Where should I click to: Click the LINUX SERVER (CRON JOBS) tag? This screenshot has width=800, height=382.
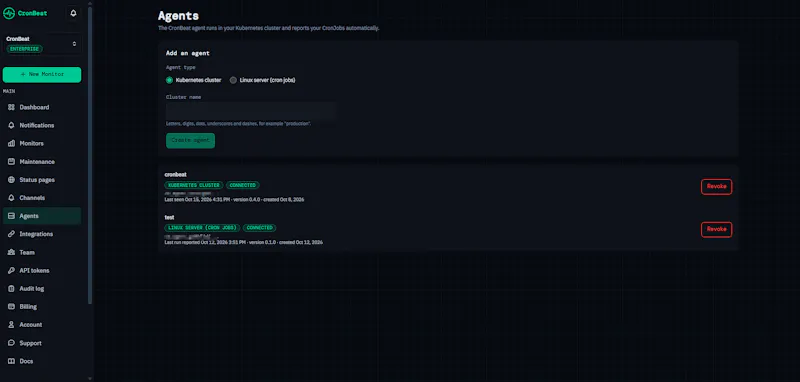[202, 227]
